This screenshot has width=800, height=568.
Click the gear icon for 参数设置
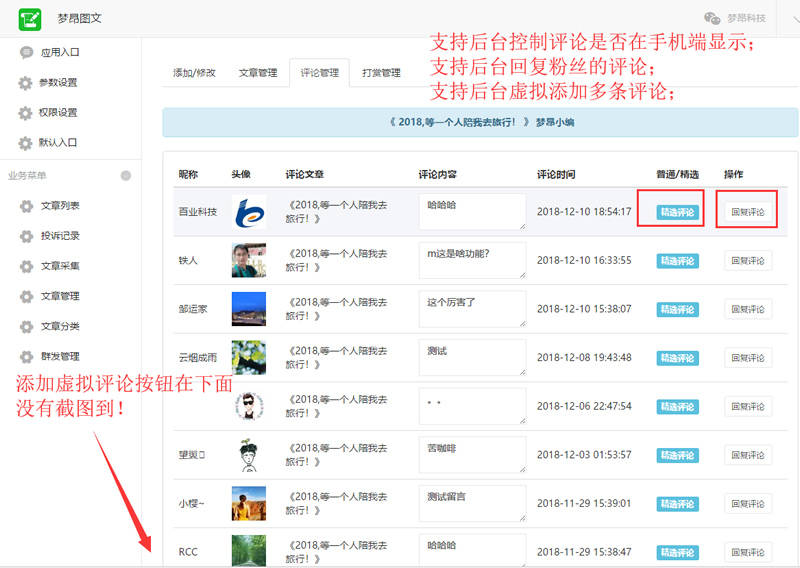click(x=25, y=83)
